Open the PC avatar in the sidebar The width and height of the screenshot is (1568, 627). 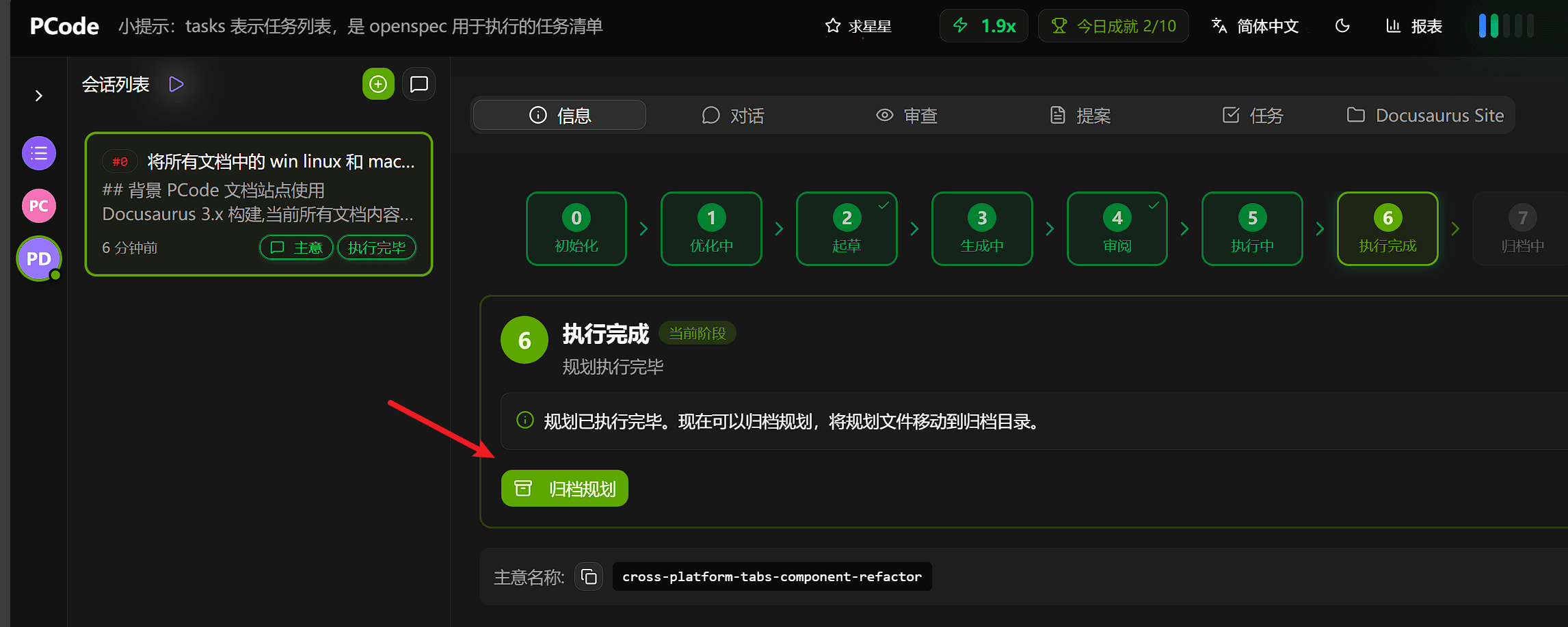tap(38, 205)
